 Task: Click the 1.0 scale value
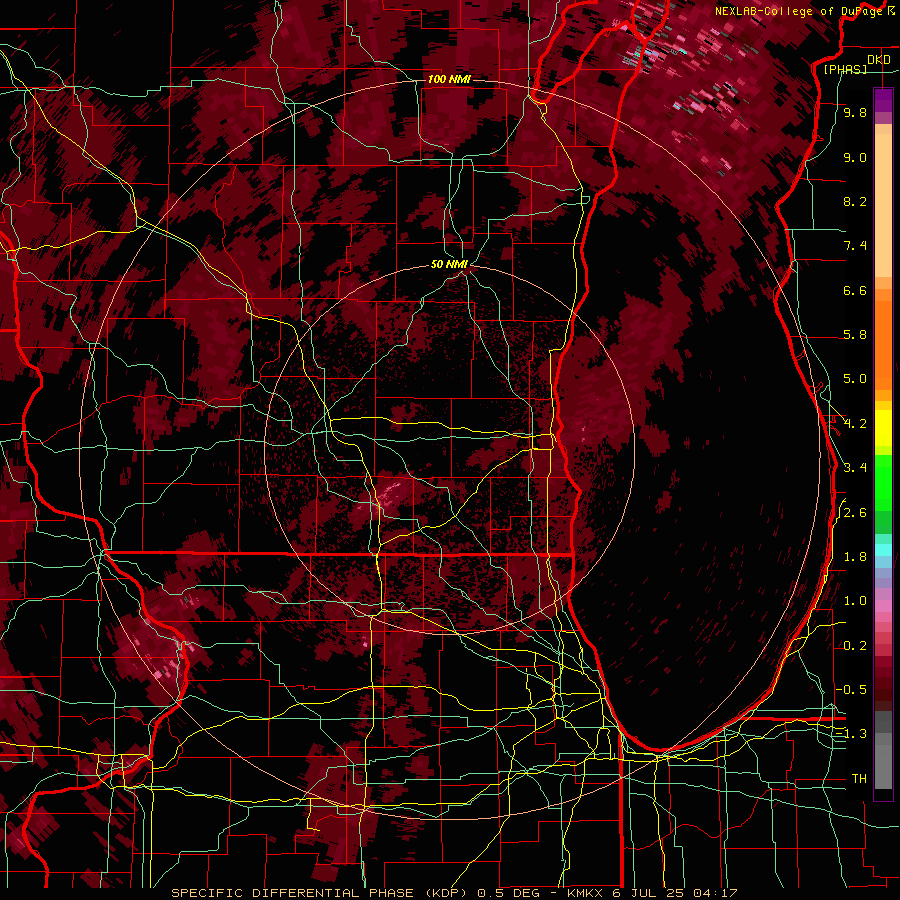click(855, 601)
